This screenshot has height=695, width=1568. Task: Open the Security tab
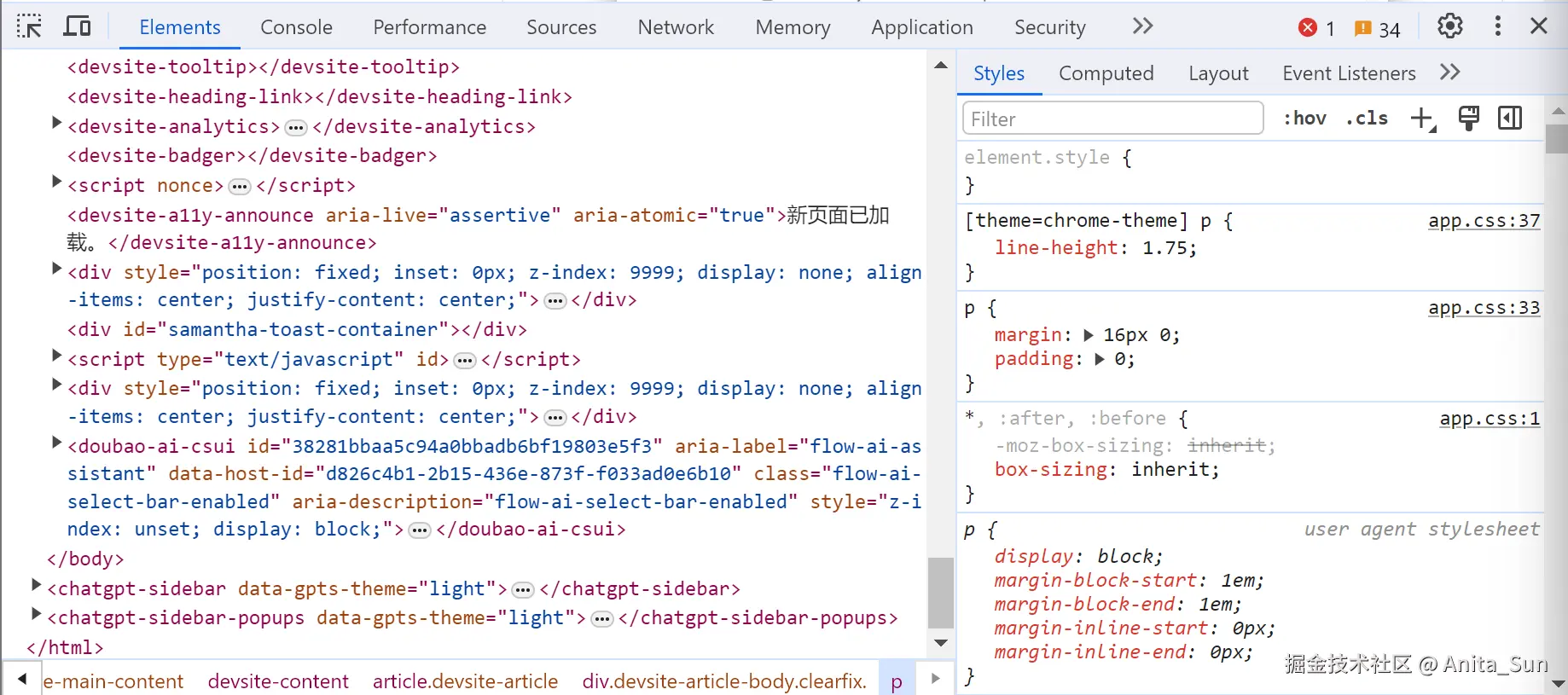pyautogui.click(x=1049, y=27)
